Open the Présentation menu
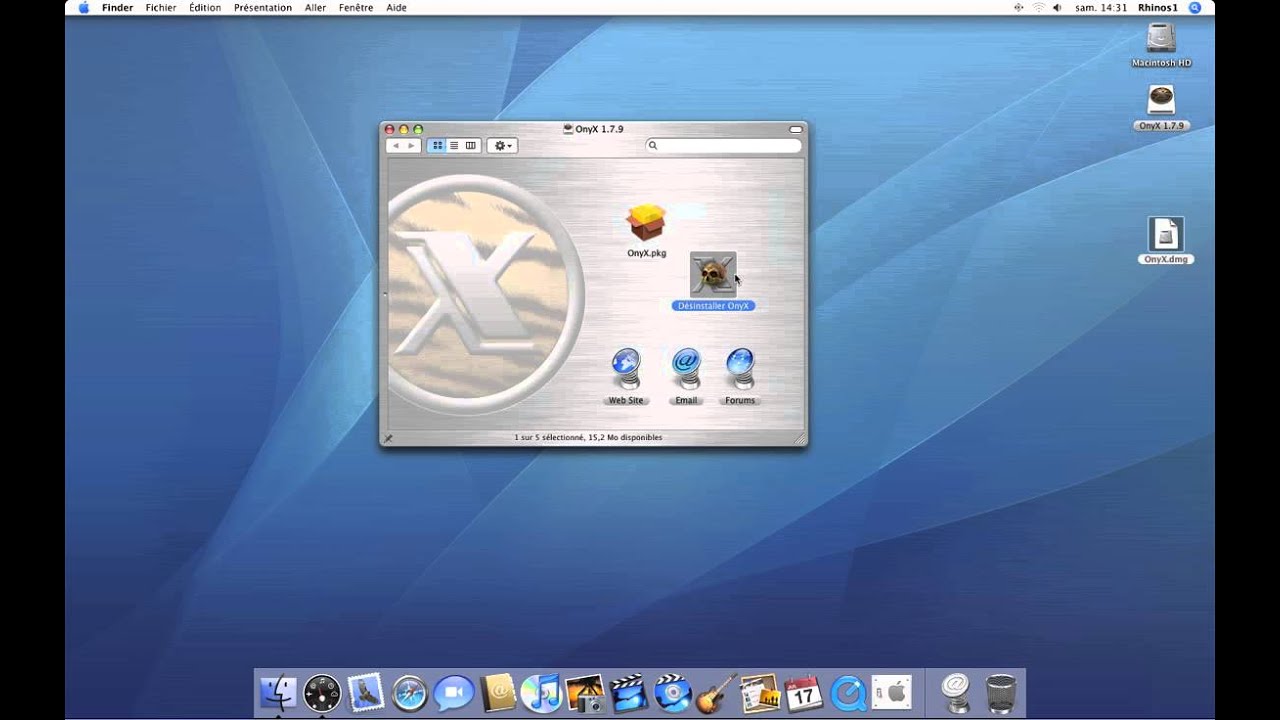The image size is (1280, 720). [263, 7]
